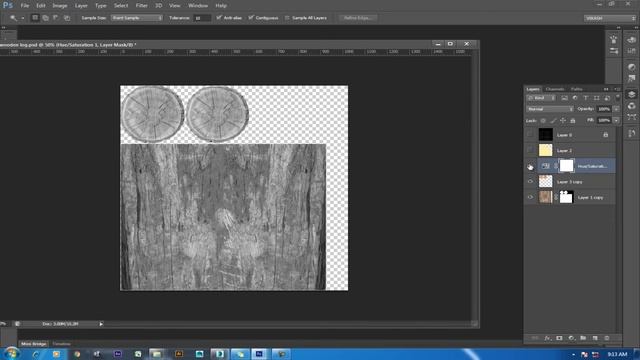
Task: Select the Layers tab
Action: point(533,89)
